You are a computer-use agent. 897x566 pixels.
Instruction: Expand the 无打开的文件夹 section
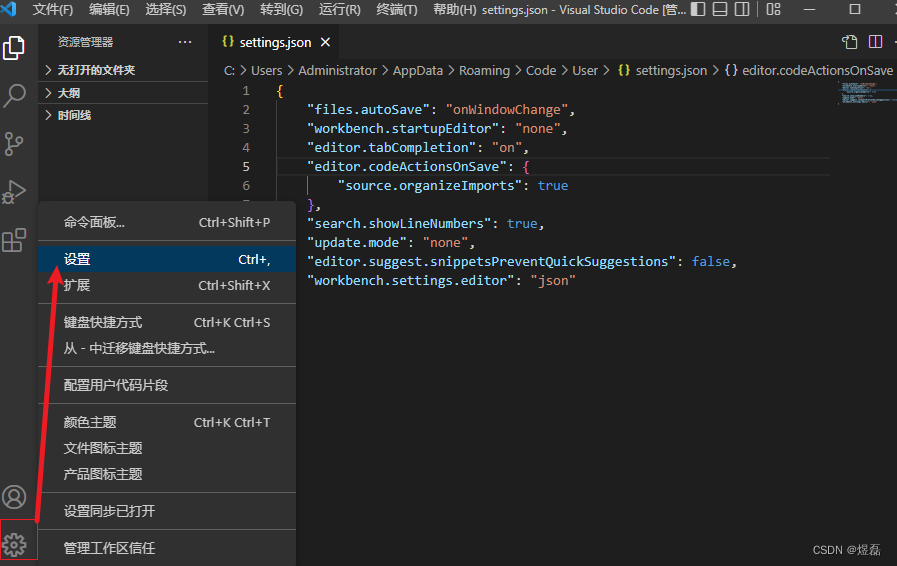pos(123,70)
